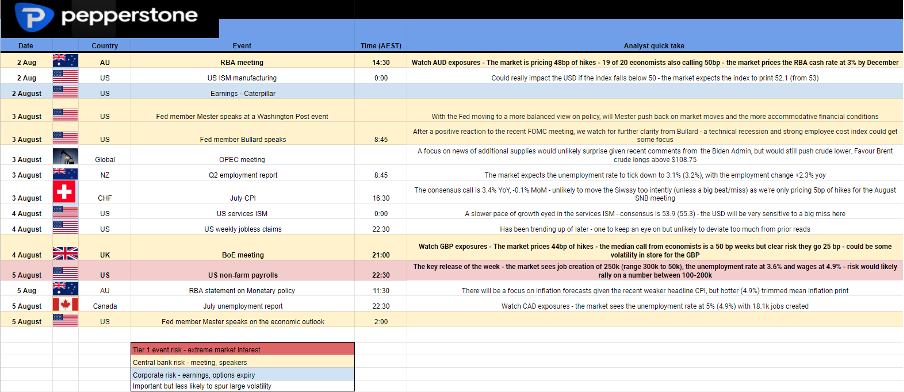Select the Analyst quick take header

(654, 46)
